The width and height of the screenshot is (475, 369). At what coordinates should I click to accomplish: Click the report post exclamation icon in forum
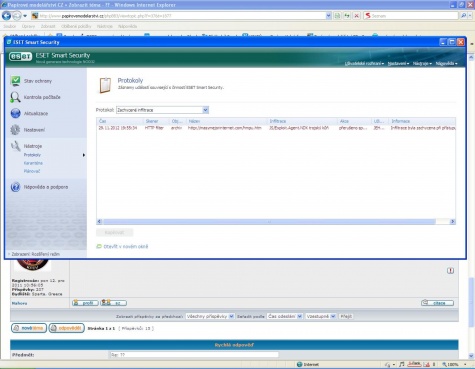(450, 271)
